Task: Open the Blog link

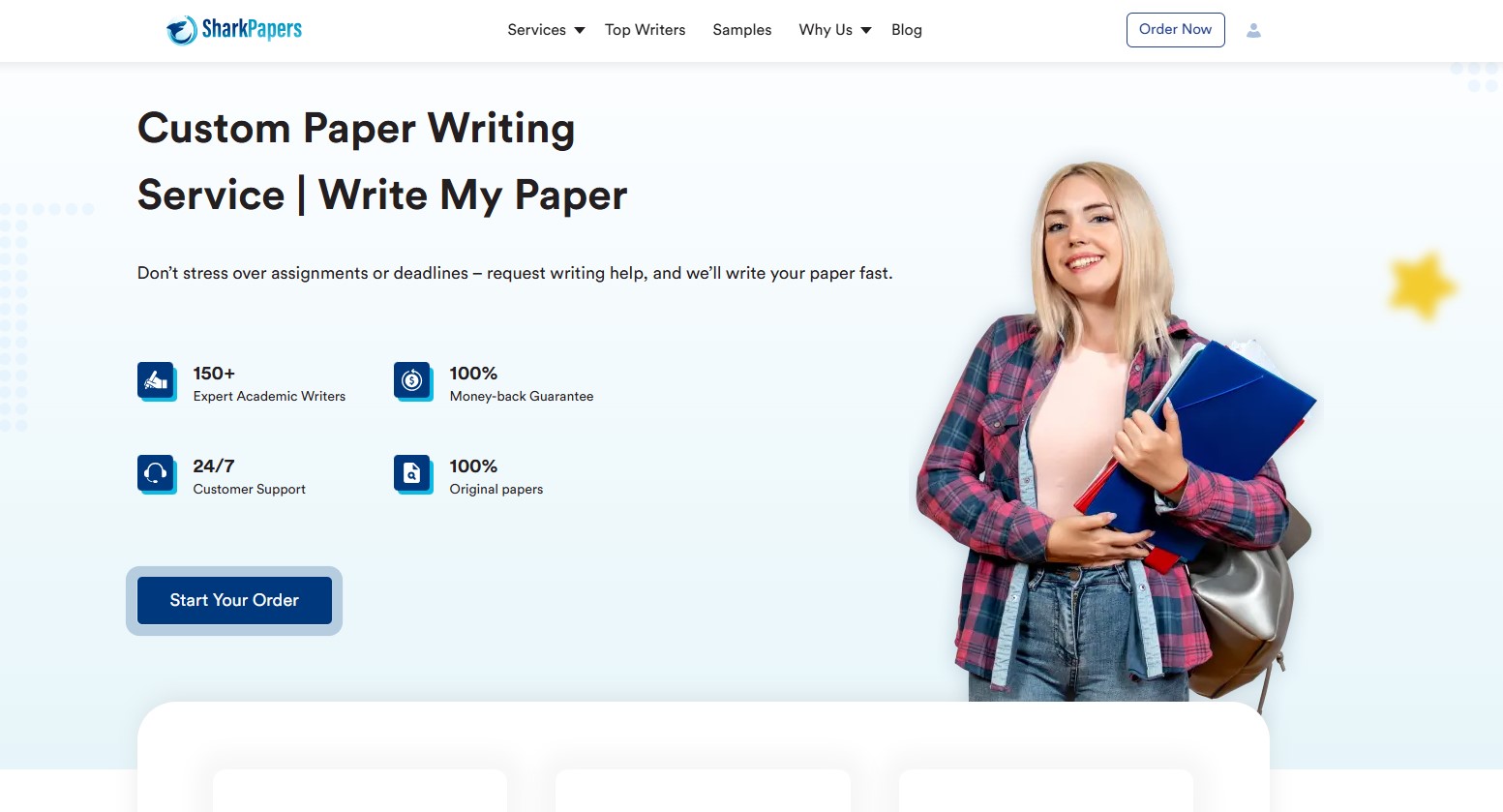Action: [907, 30]
